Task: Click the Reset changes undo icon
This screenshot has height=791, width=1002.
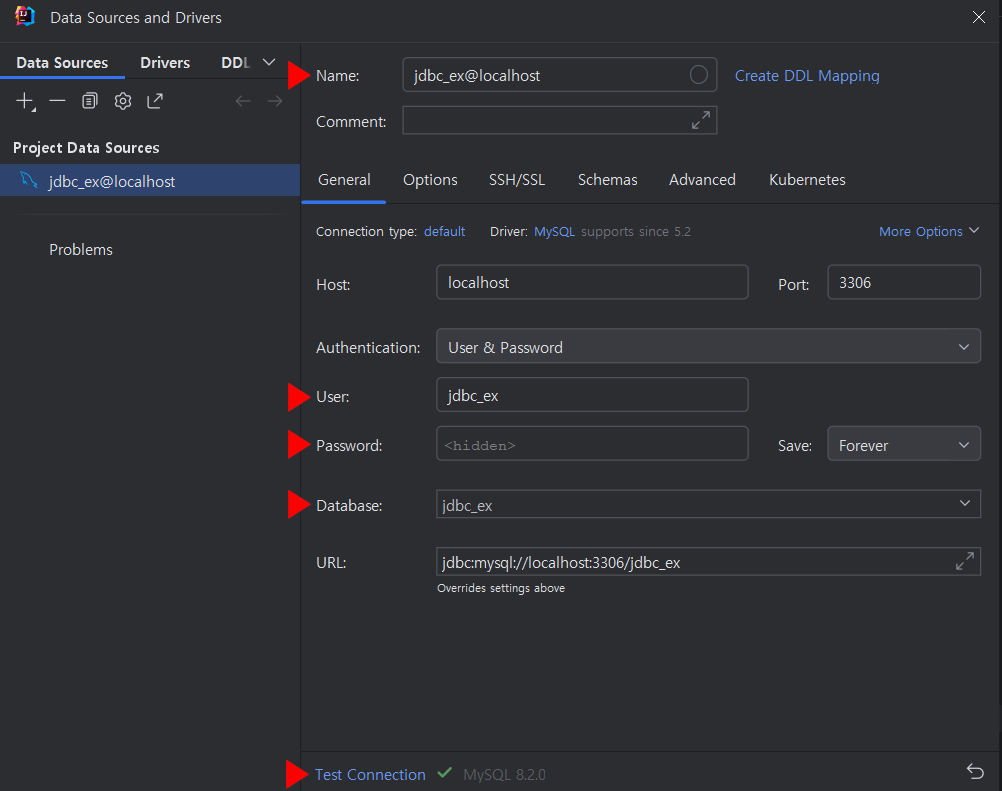Action: pyautogui.click(x=975, y=772)
